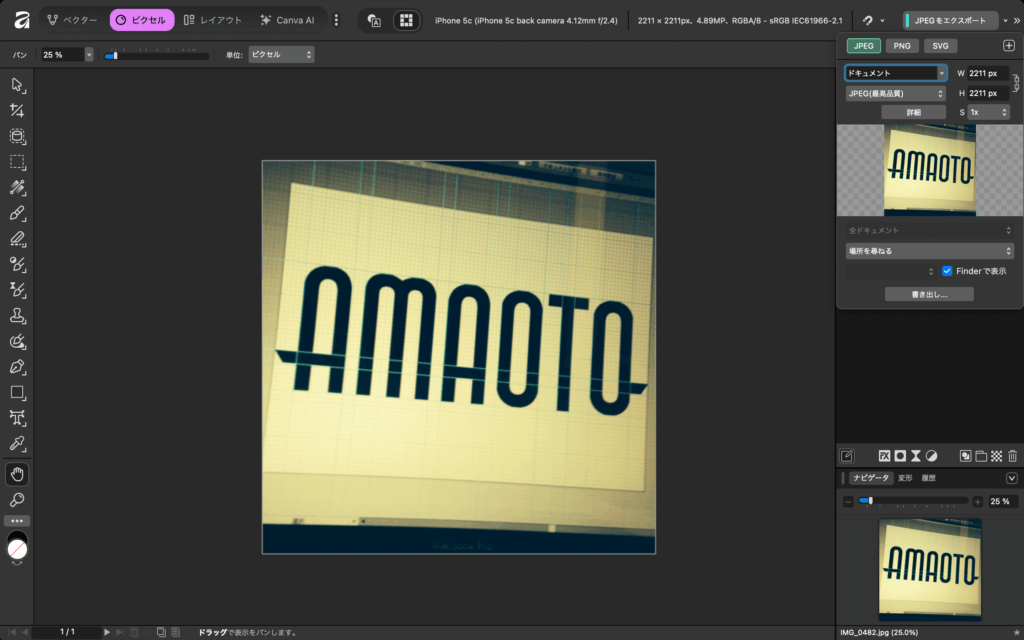Choose the Rectangle shape tool
The height and width of the screenshot is (640, 1024).
(17, 392)
